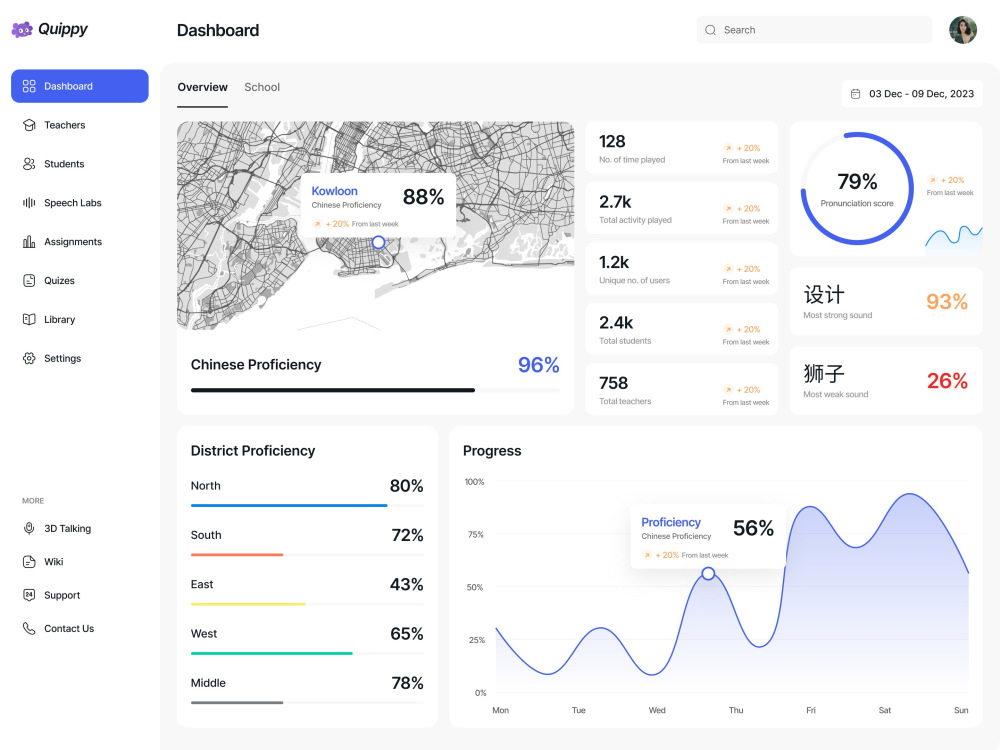Click the Thu label on chart axis
1000x750 pixels.
coord(736,710)
